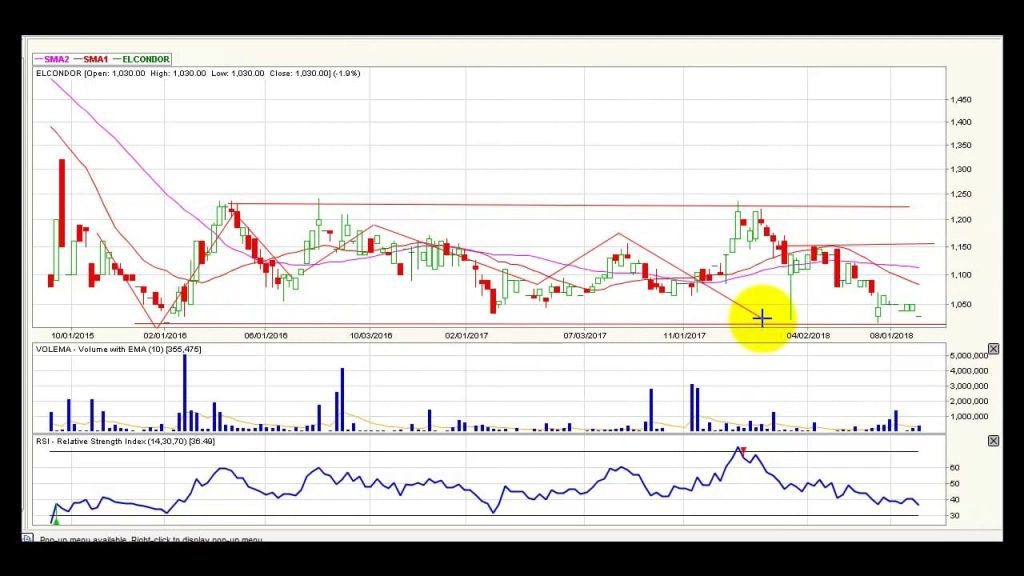Select the SMA1 legend entry
The width and height of the screenshot is (1024, 576).
(x=91, y=59)
